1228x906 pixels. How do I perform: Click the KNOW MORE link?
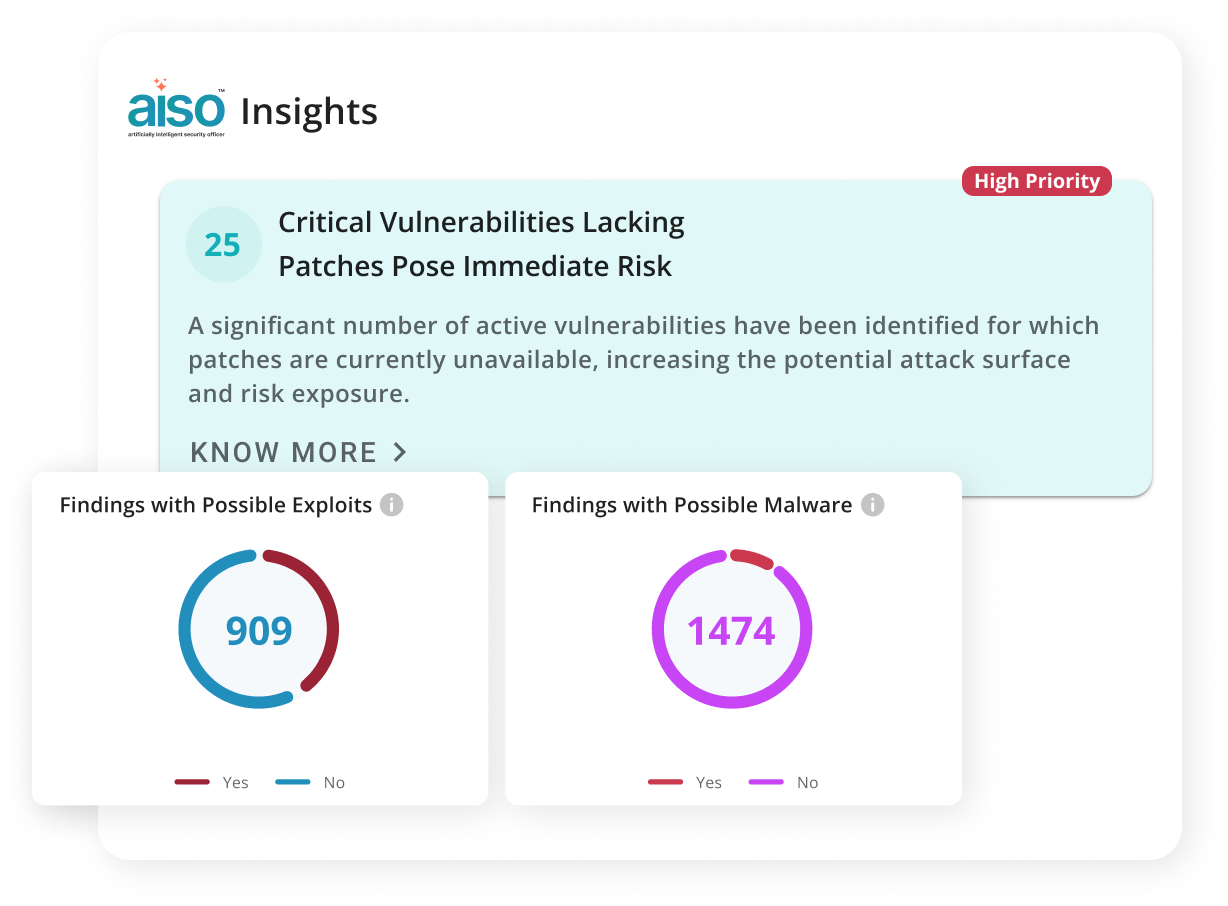tap(298, 452)
